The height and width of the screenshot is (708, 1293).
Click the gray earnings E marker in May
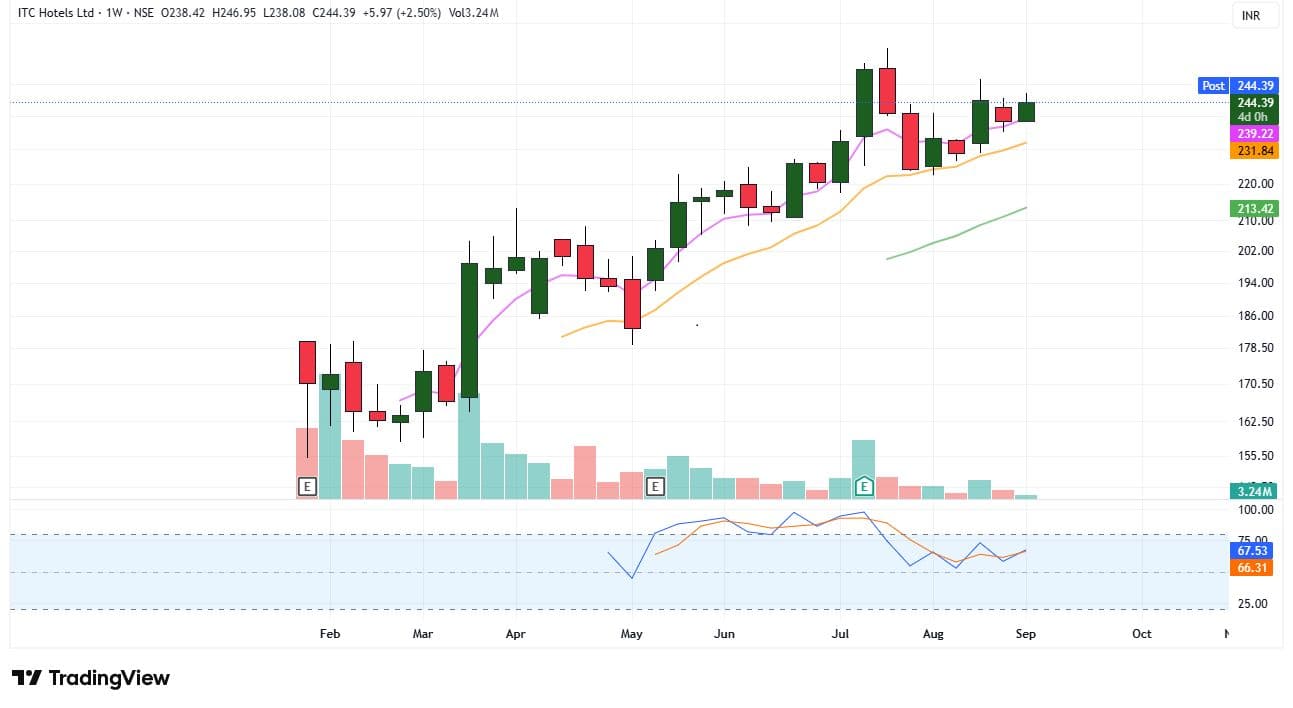click(655, 487)
